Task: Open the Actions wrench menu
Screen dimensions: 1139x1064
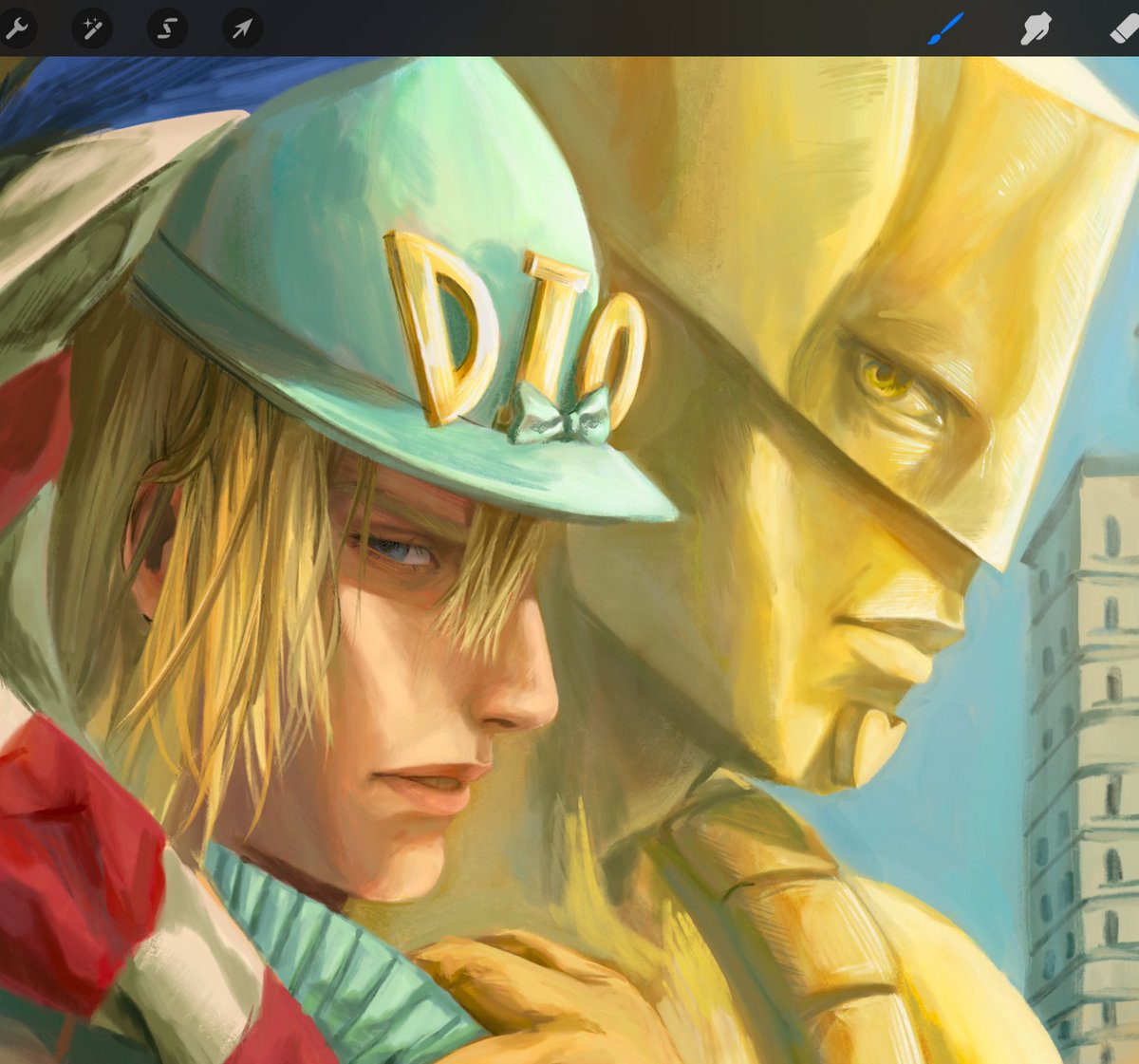Action: pos(15,29)
